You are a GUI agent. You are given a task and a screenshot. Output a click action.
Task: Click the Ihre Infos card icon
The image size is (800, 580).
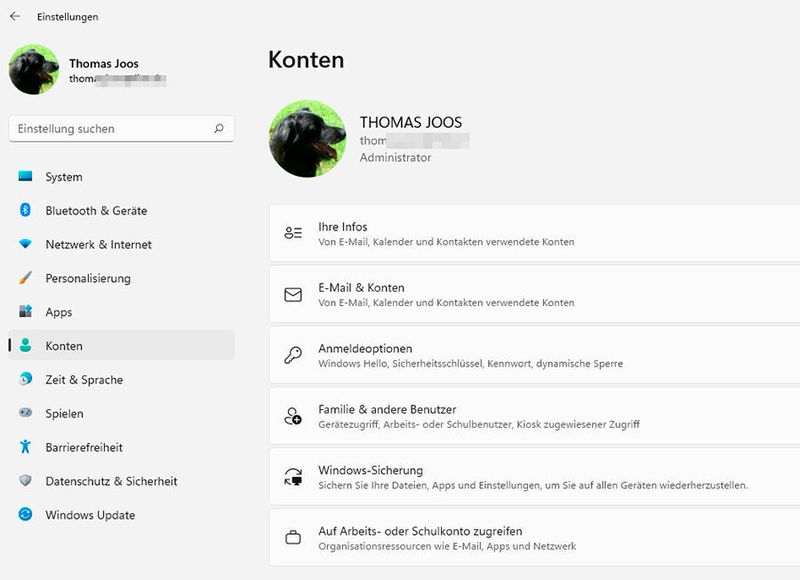(293, 233)
